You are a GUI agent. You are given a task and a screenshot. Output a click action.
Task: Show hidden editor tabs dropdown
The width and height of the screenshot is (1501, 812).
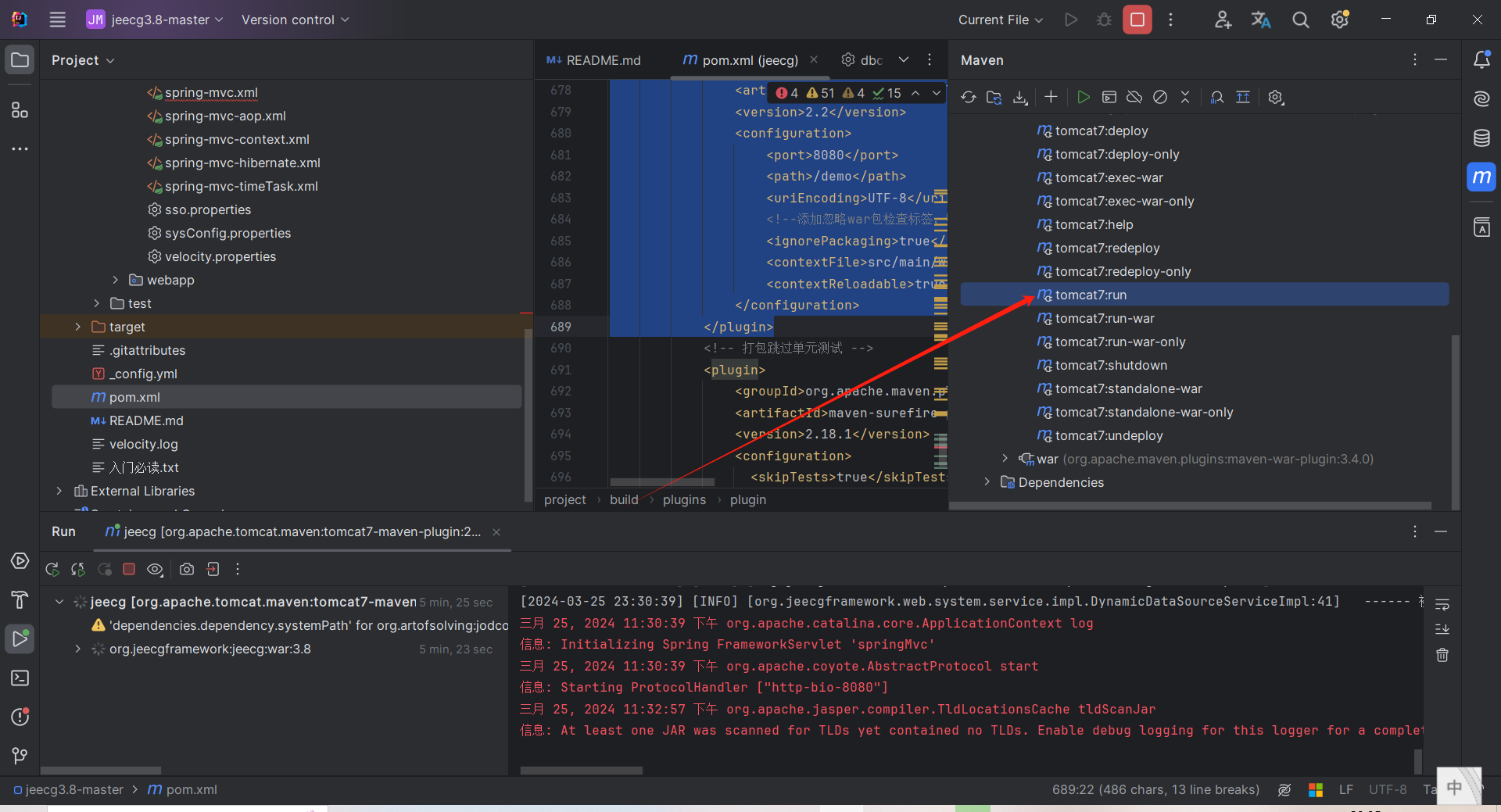coord(904,59)
